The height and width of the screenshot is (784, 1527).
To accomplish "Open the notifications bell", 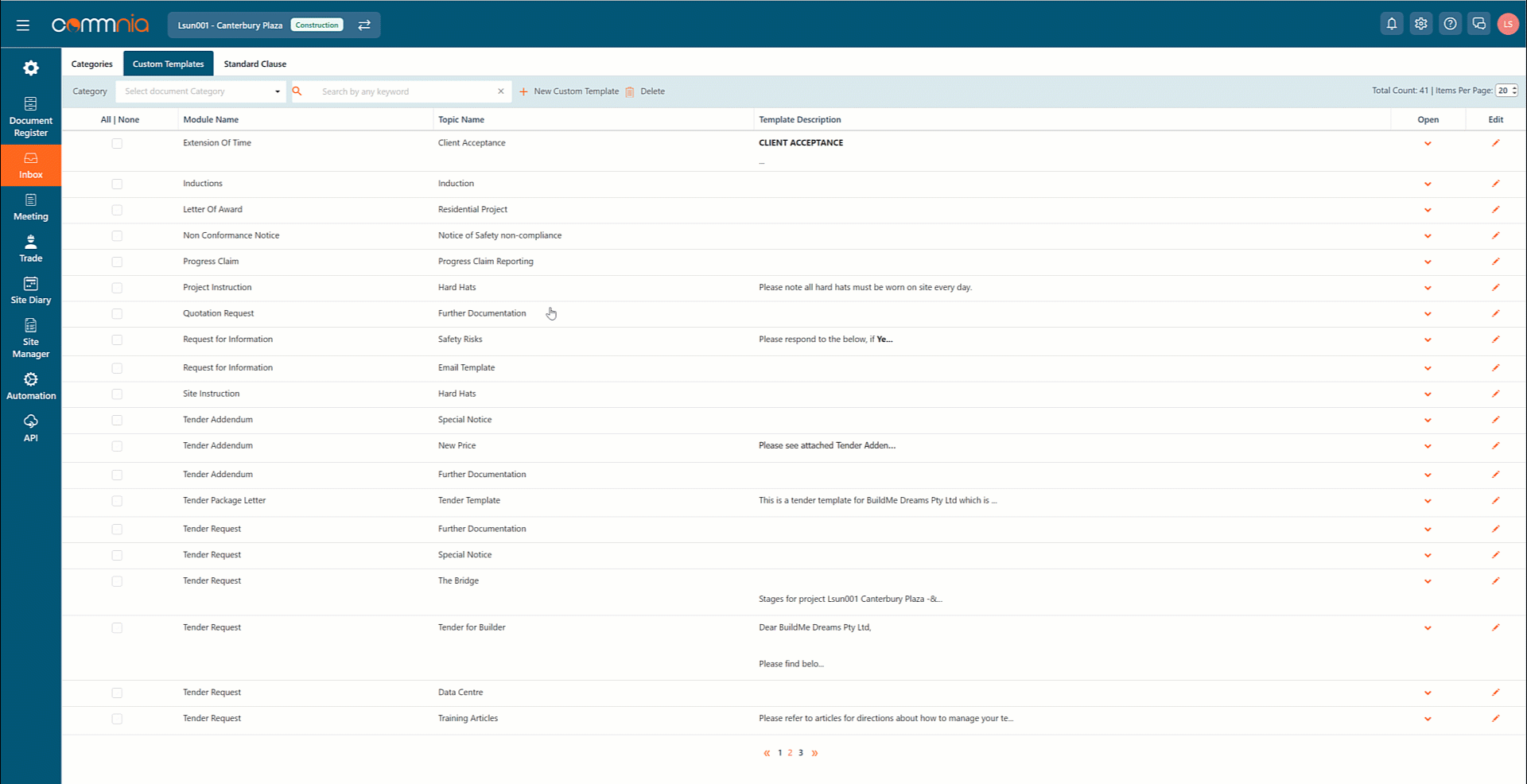I will 1392,24.
